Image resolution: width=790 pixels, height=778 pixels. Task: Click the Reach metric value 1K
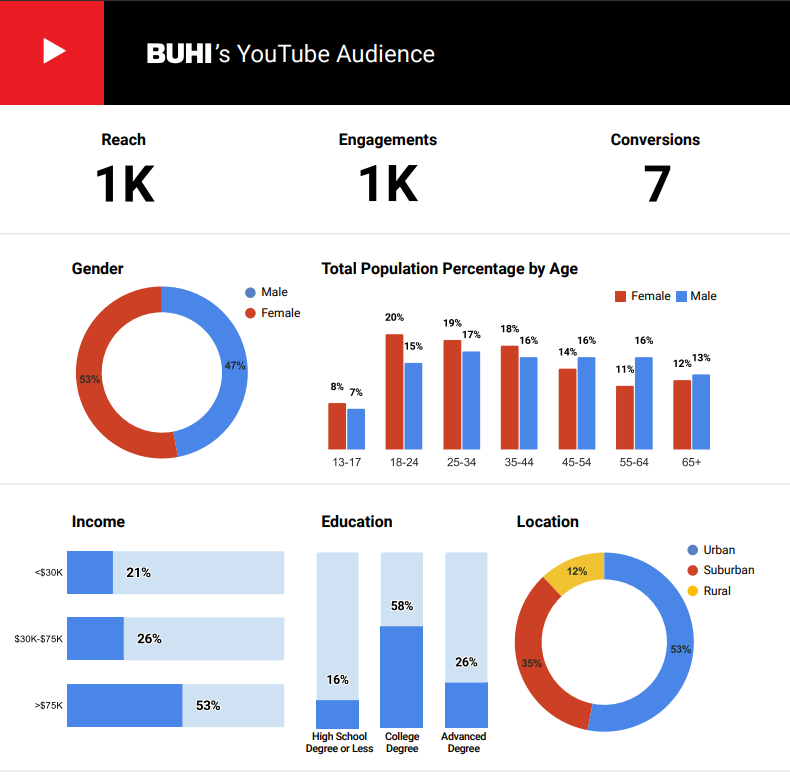click(x=125, y=184)
